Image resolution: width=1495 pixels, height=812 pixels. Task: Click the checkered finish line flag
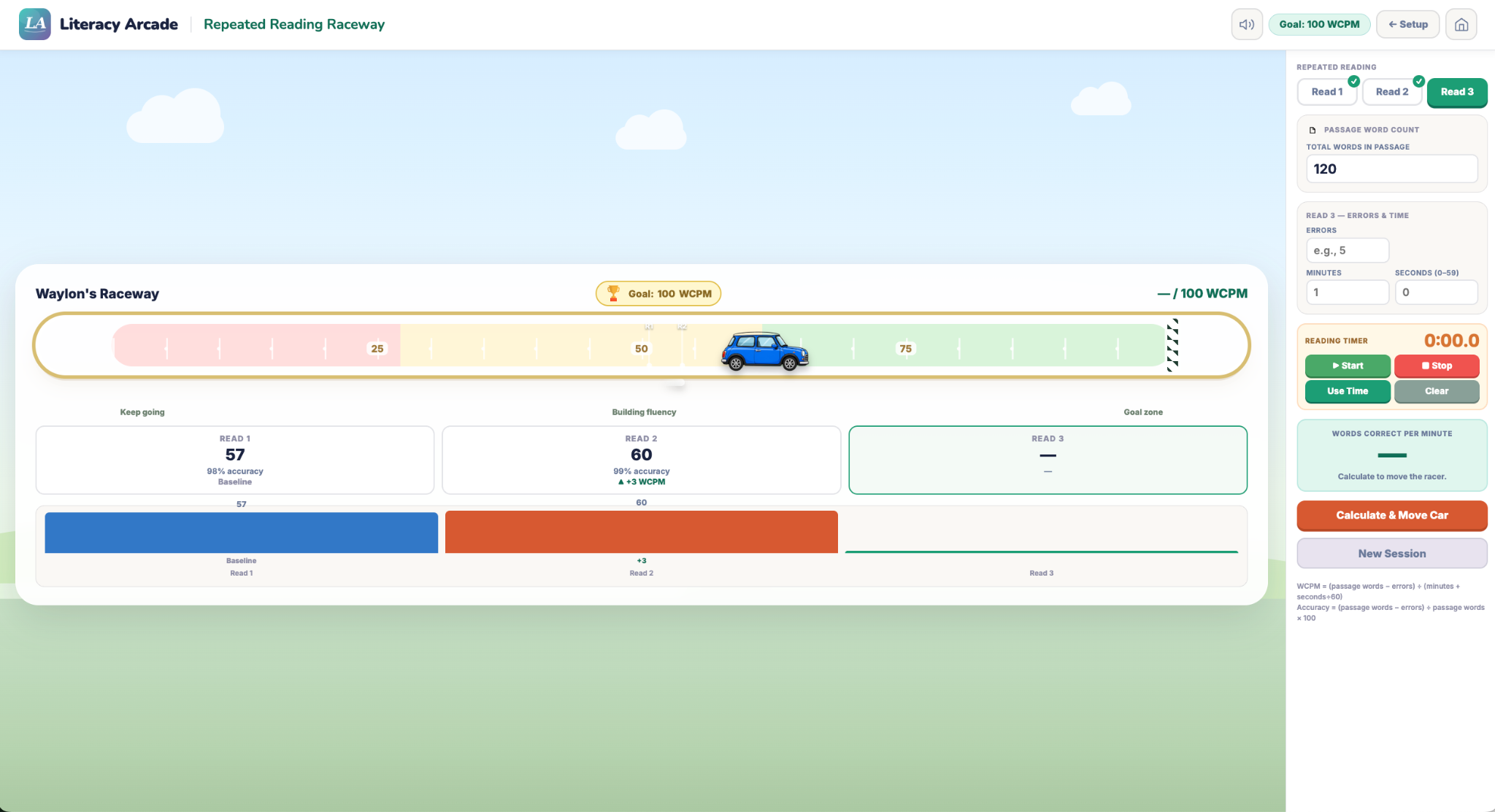[x=1172, y=345]
